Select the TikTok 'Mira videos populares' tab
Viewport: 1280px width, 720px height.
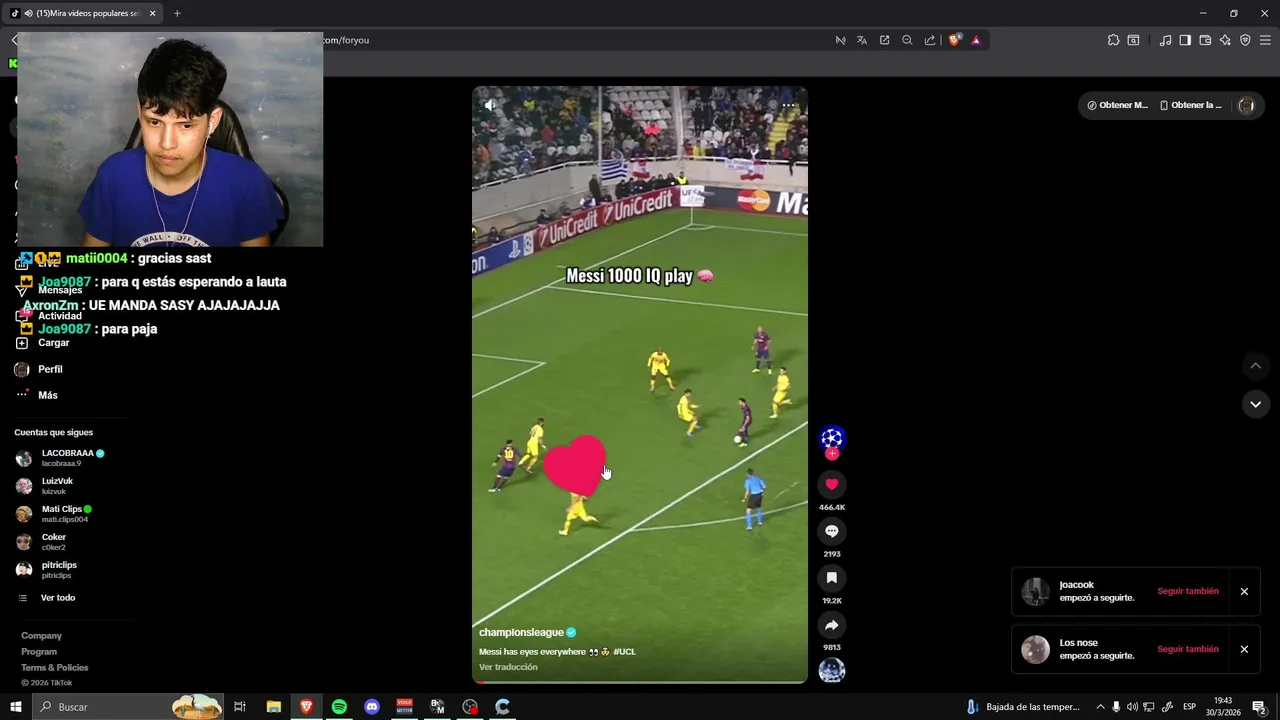[82, 13]
